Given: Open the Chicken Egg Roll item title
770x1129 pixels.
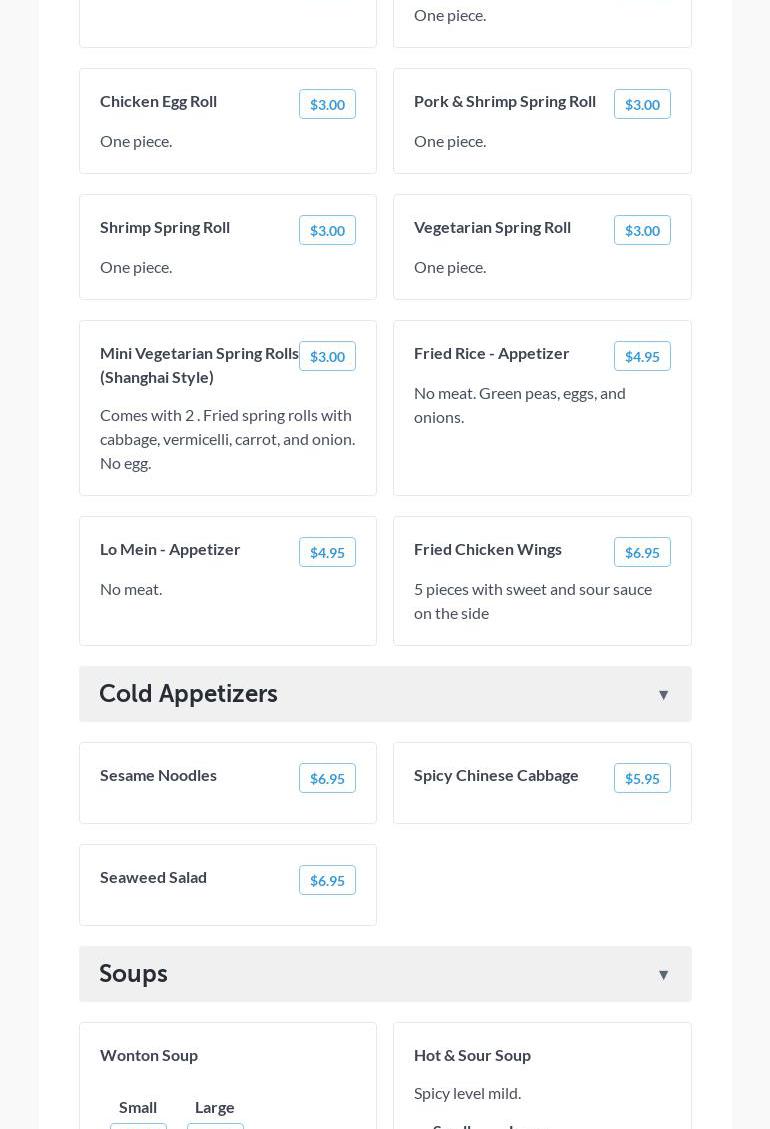Looking at the screenshot, I should click(x=158, y=101).
